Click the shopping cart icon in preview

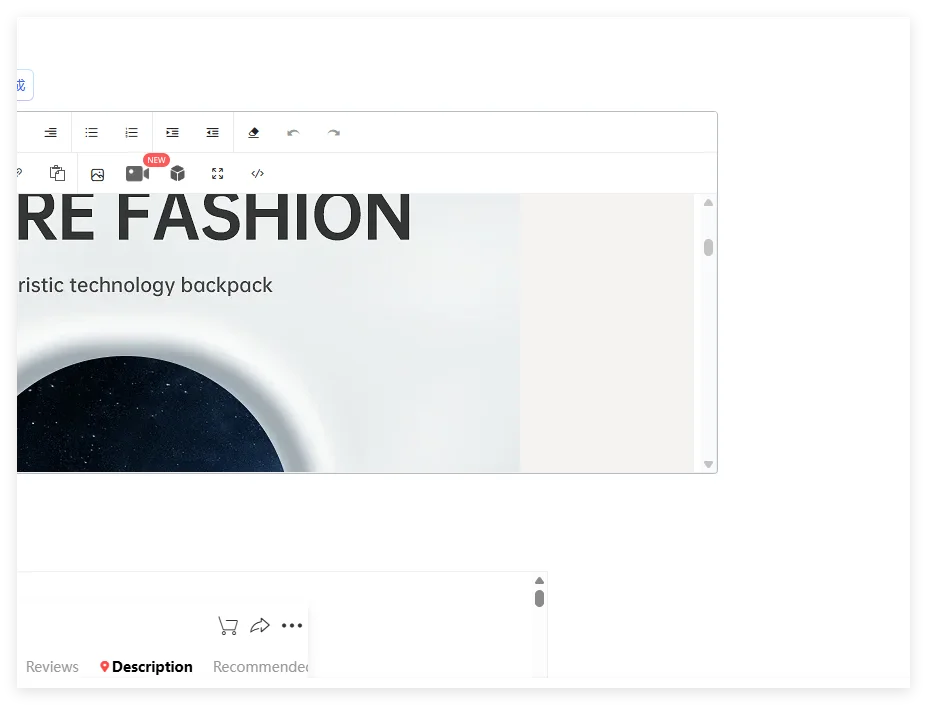coord(228,626)
